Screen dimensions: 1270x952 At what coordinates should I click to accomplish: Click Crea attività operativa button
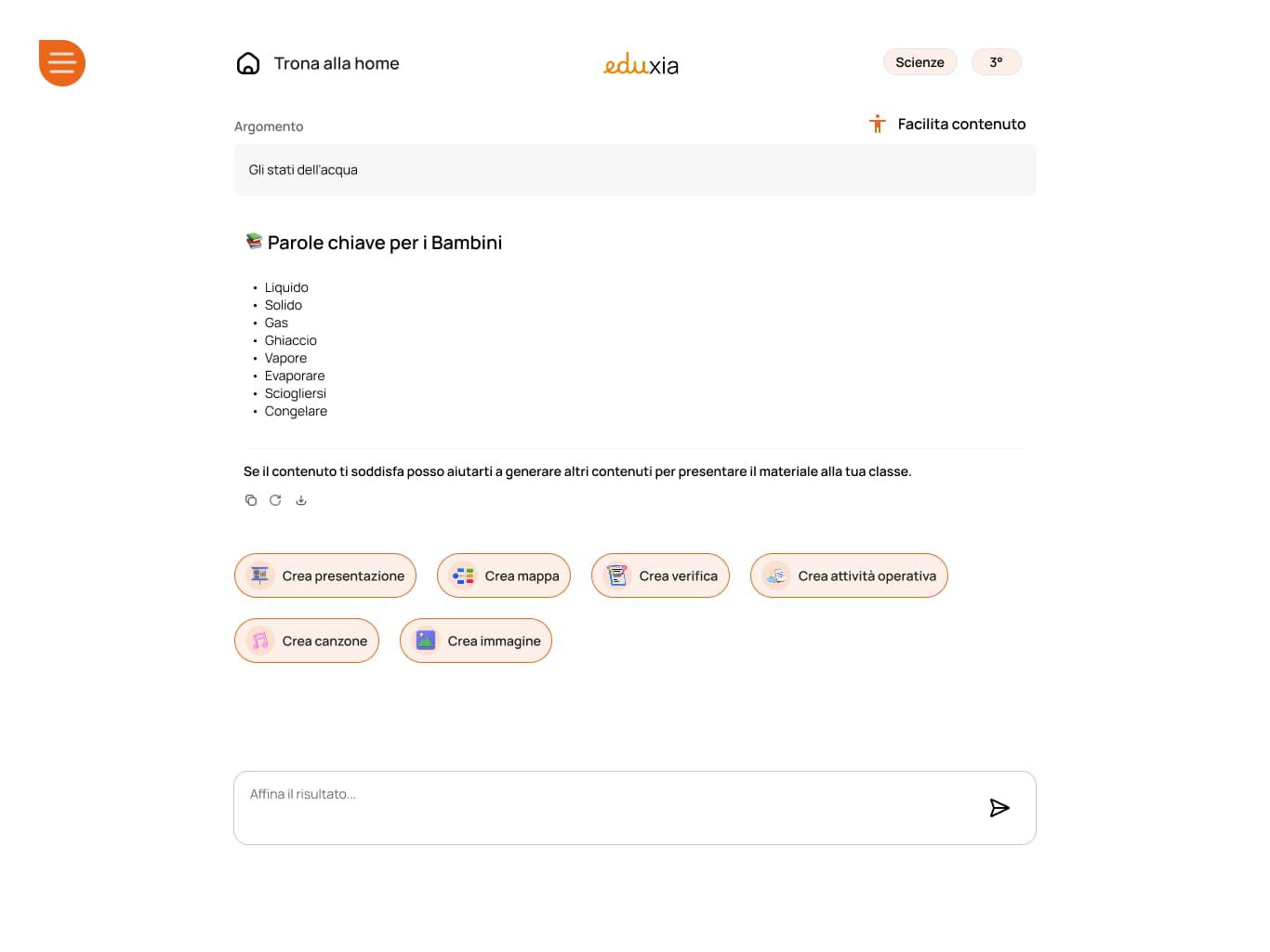point(849,576)
